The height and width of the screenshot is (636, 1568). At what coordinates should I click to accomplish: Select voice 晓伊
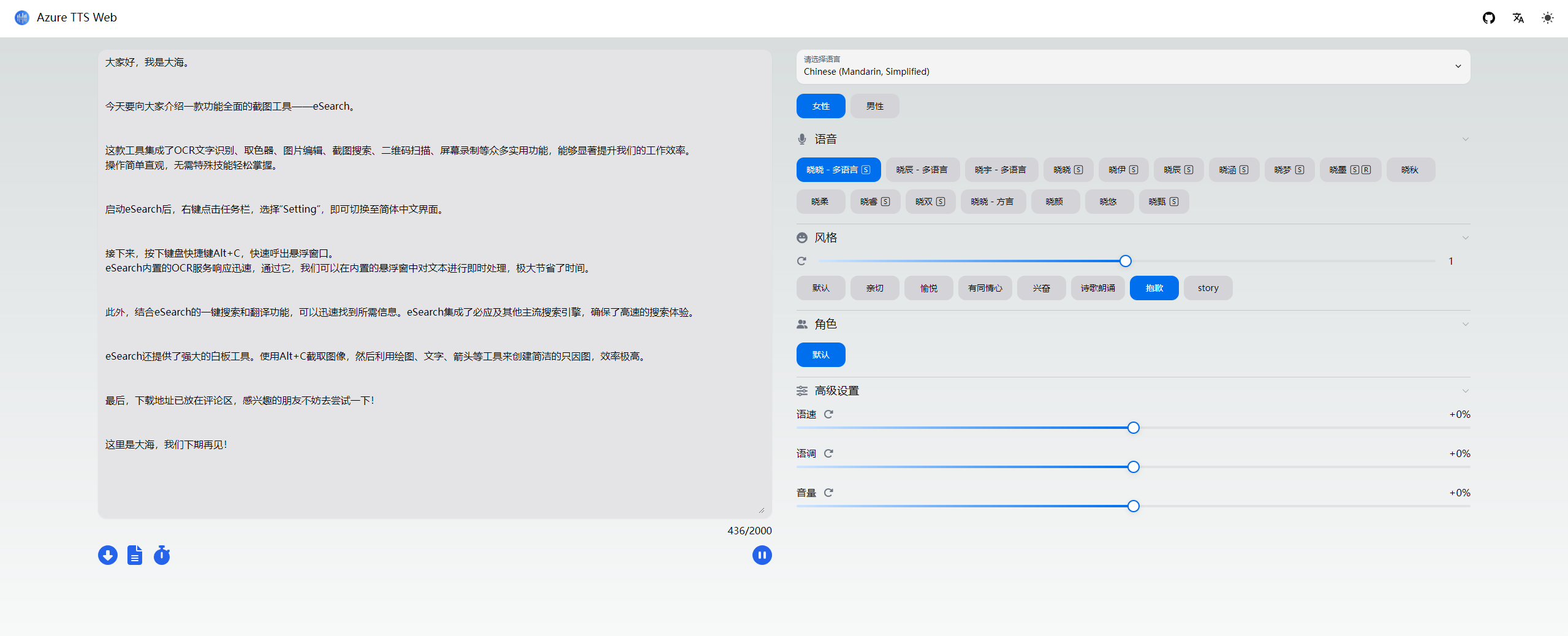pyautogui.click(x=1123, y=170)
